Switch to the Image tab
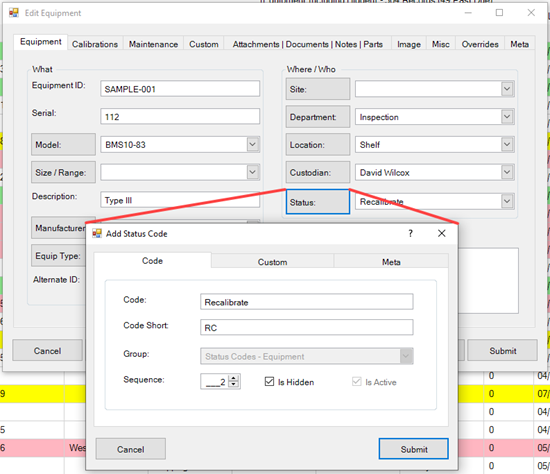The height and width of the screenshot is (474, 550). (x=409, y=44)
